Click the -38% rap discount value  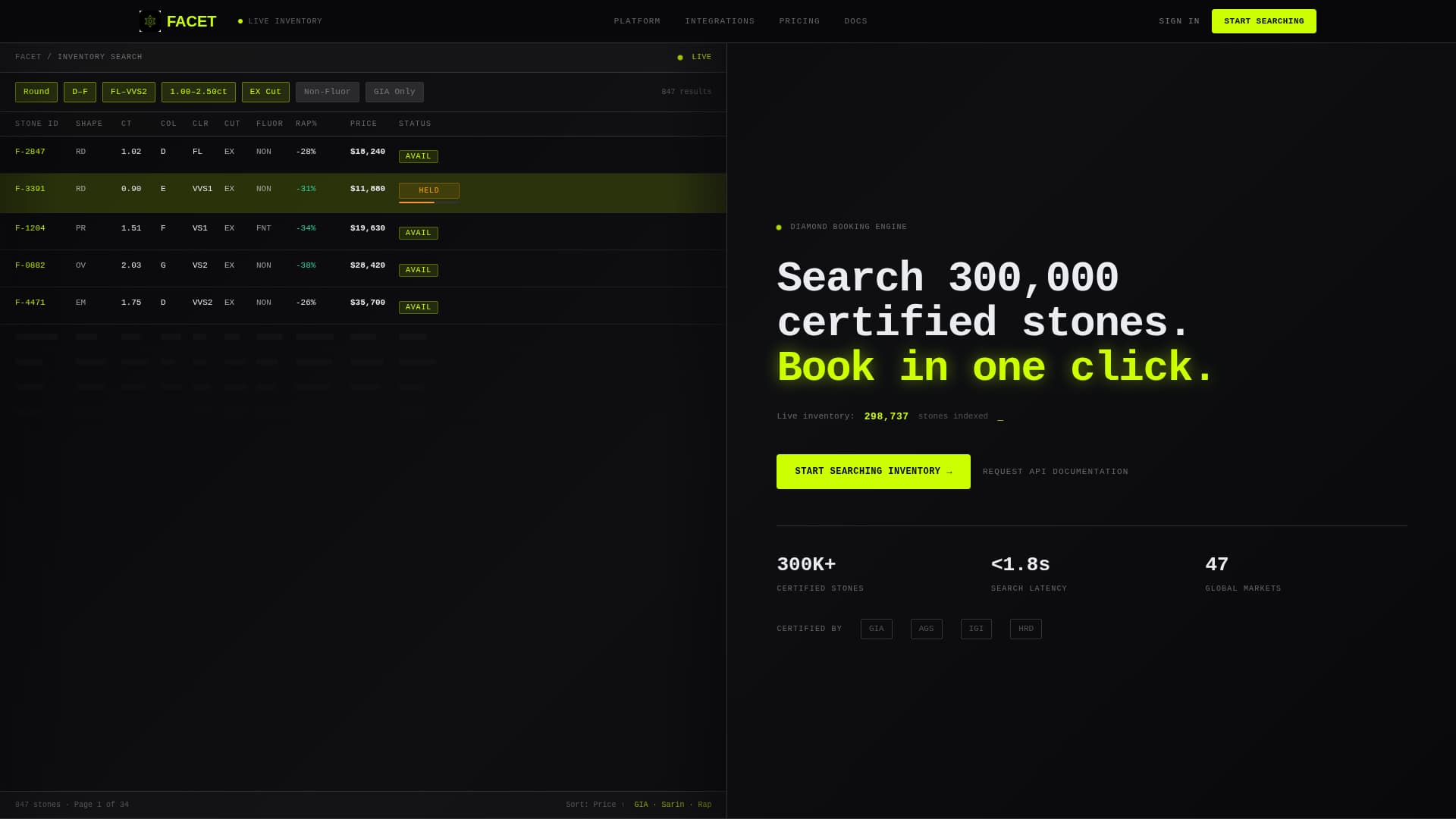click(306, 265)
